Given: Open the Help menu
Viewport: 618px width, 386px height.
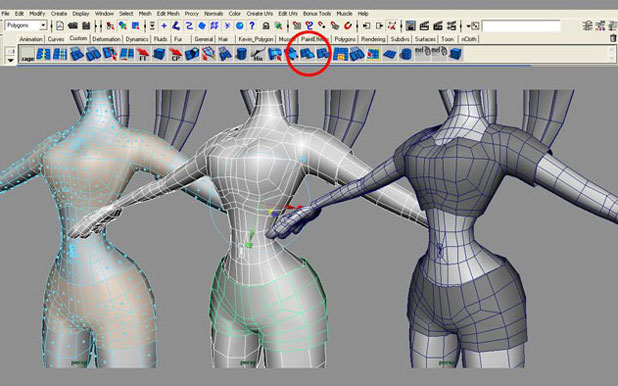Looking at the screenshot, I should (x=363, y=13).
